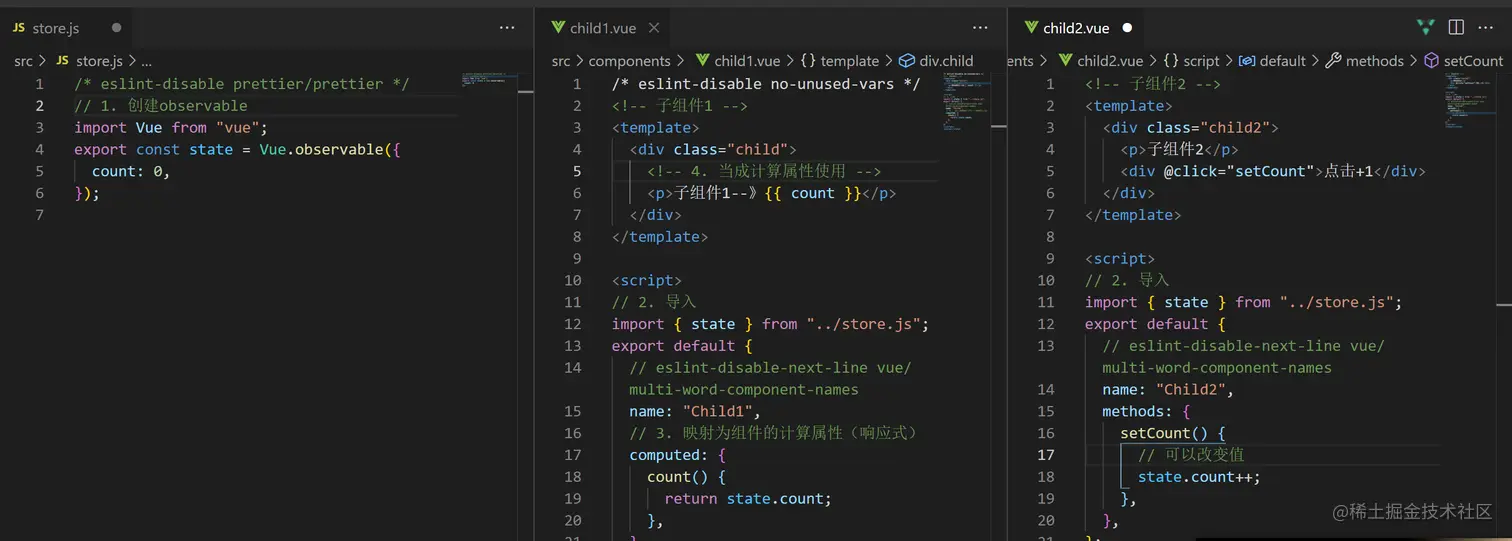Click wrench icon before methods breadcrumb

tap(1333, 61)
